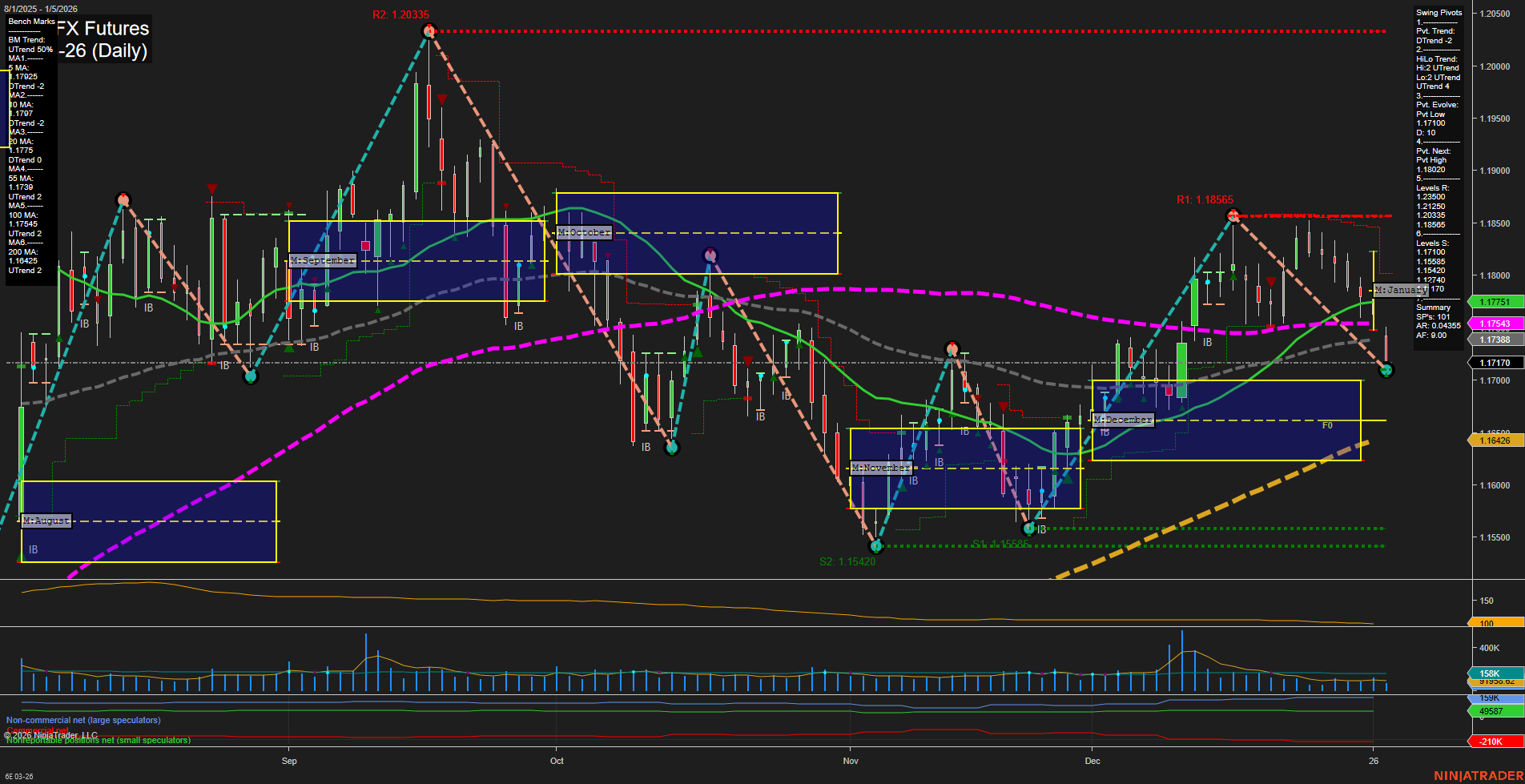Expand the Summary section under Swing Pivots
1525x784 pixels.
[x=1434, y=307]
